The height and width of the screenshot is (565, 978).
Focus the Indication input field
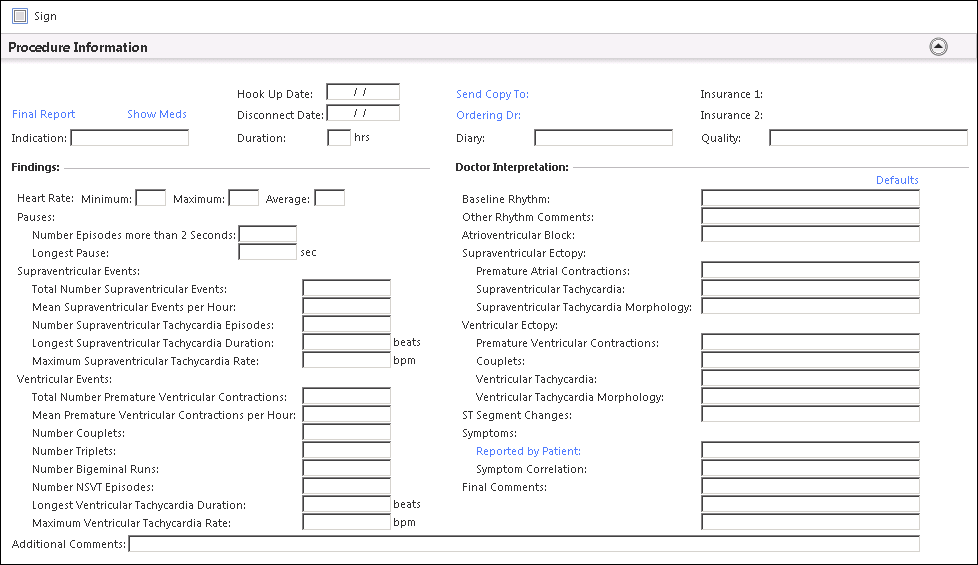(x=130, y=138)
